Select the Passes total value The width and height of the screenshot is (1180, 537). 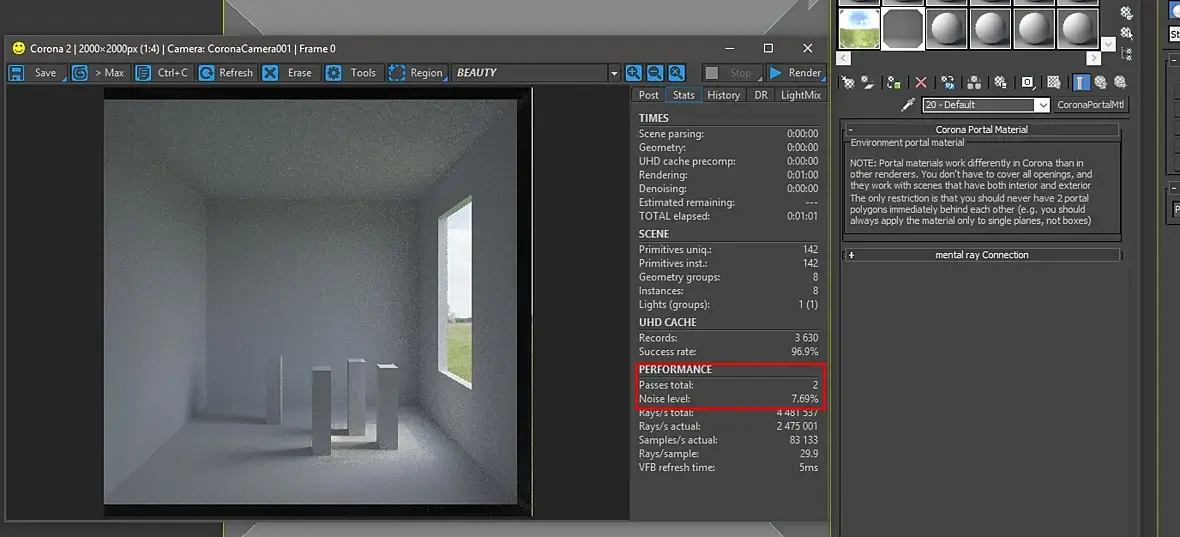pyautogui.click(x=815, y=385)
